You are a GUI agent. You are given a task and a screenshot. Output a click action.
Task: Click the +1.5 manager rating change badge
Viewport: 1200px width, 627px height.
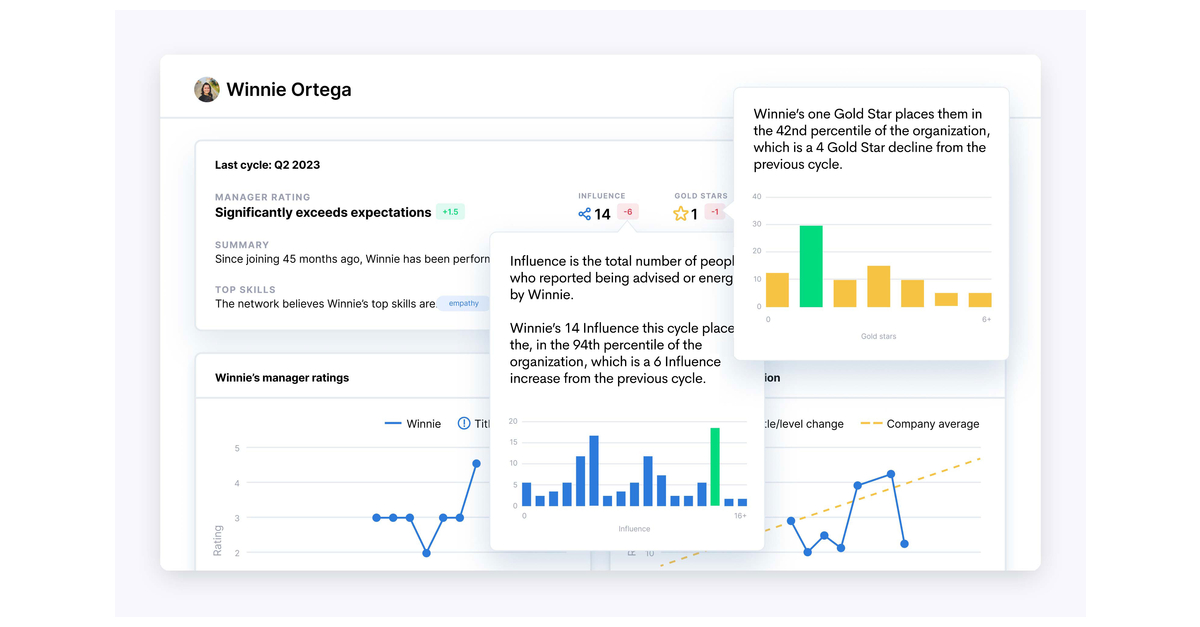click(450, 212)
